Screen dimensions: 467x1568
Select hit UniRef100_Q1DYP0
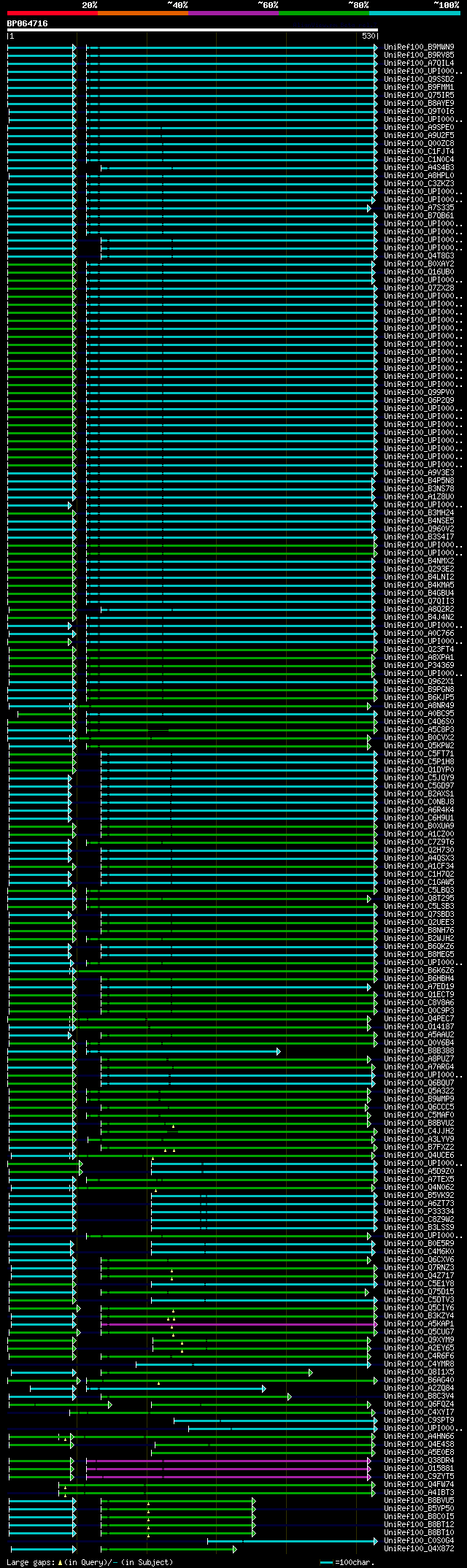(x=419, y=769)
